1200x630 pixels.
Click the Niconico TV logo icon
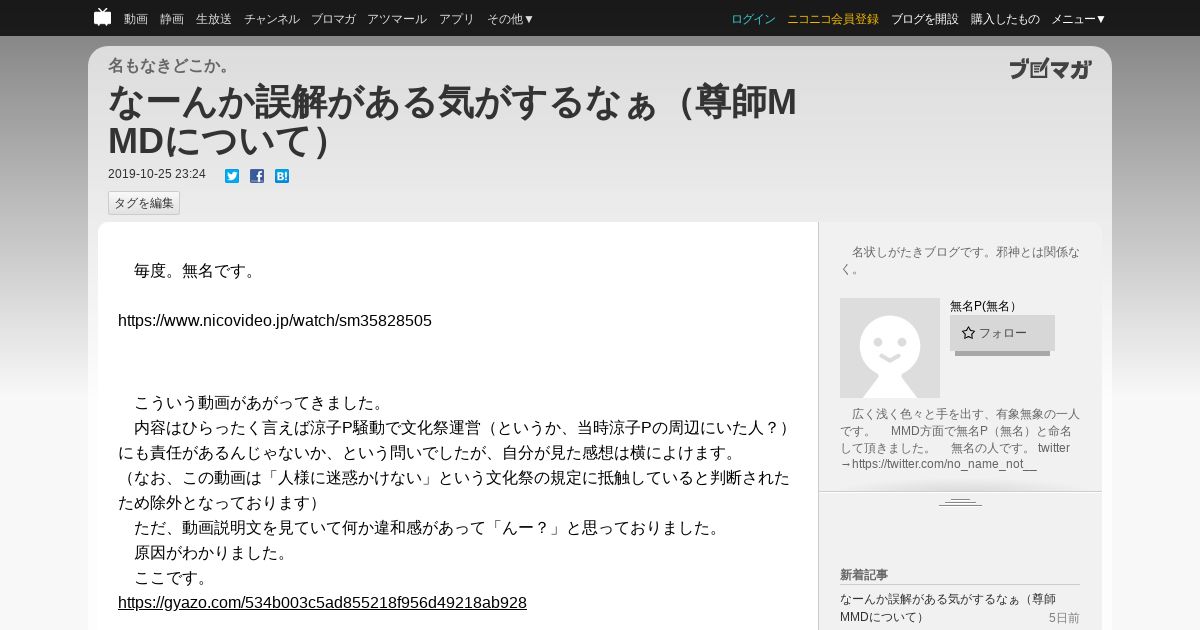tap(102, 17)
